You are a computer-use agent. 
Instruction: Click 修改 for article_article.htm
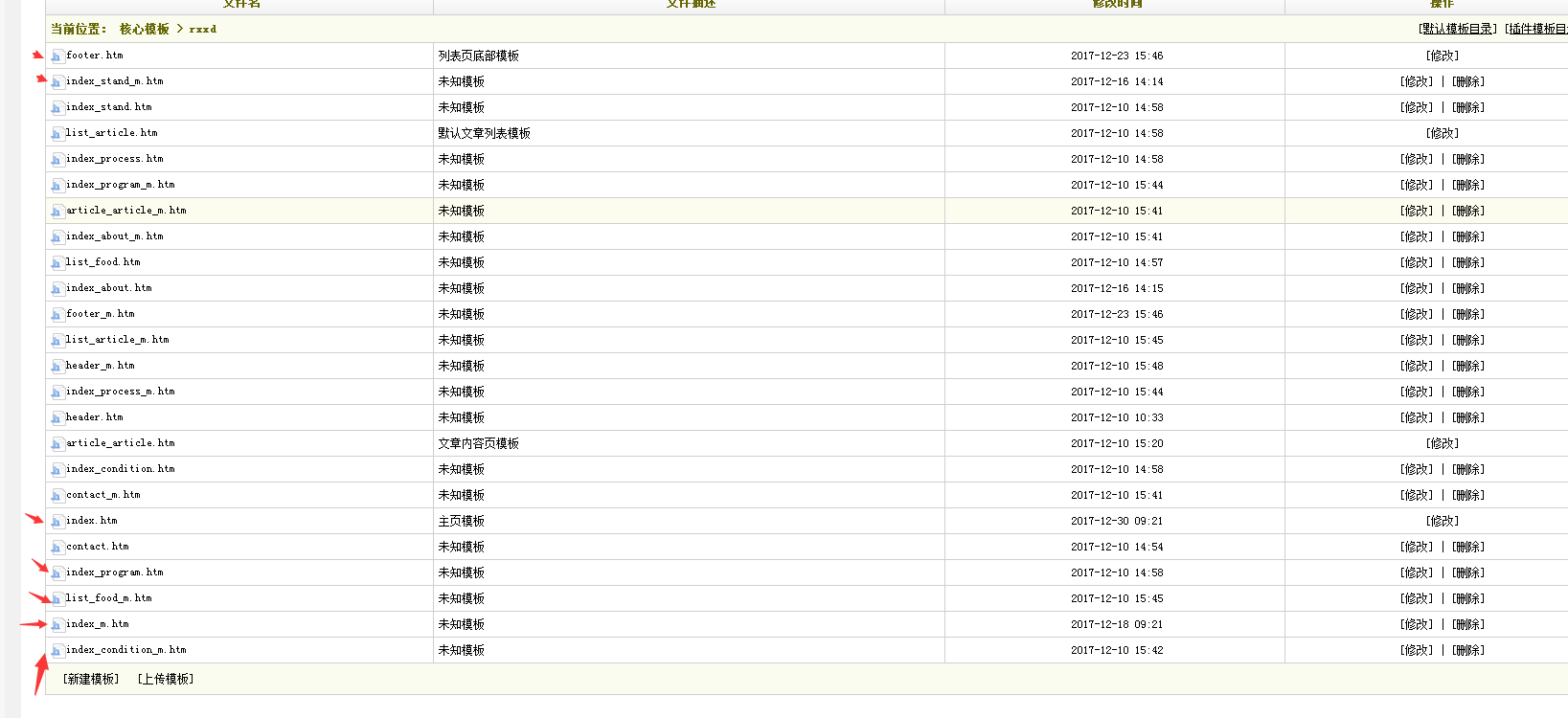(x=1443, y=444)
